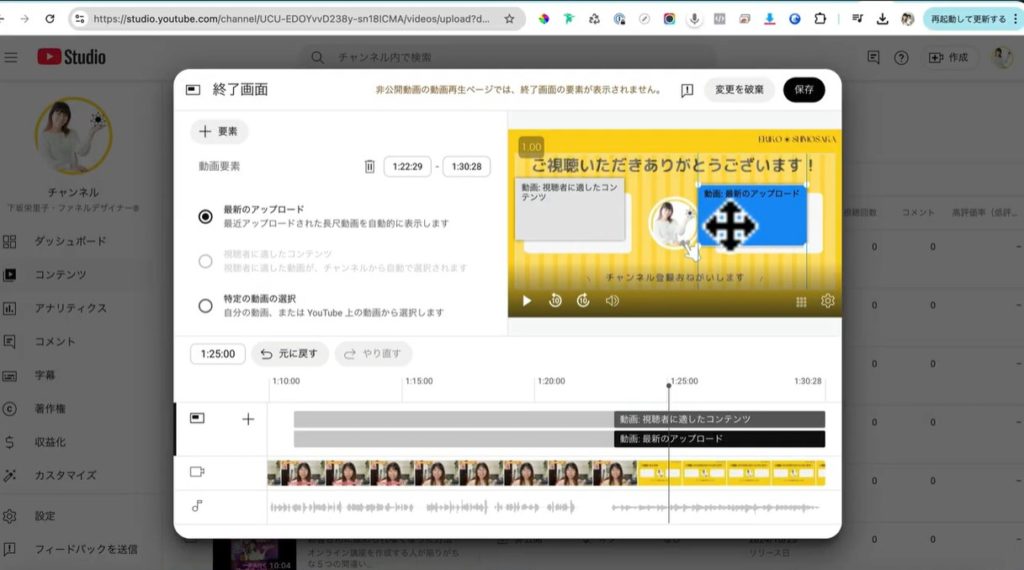Rewind preview 10 seconds

(x=555, y=300)
